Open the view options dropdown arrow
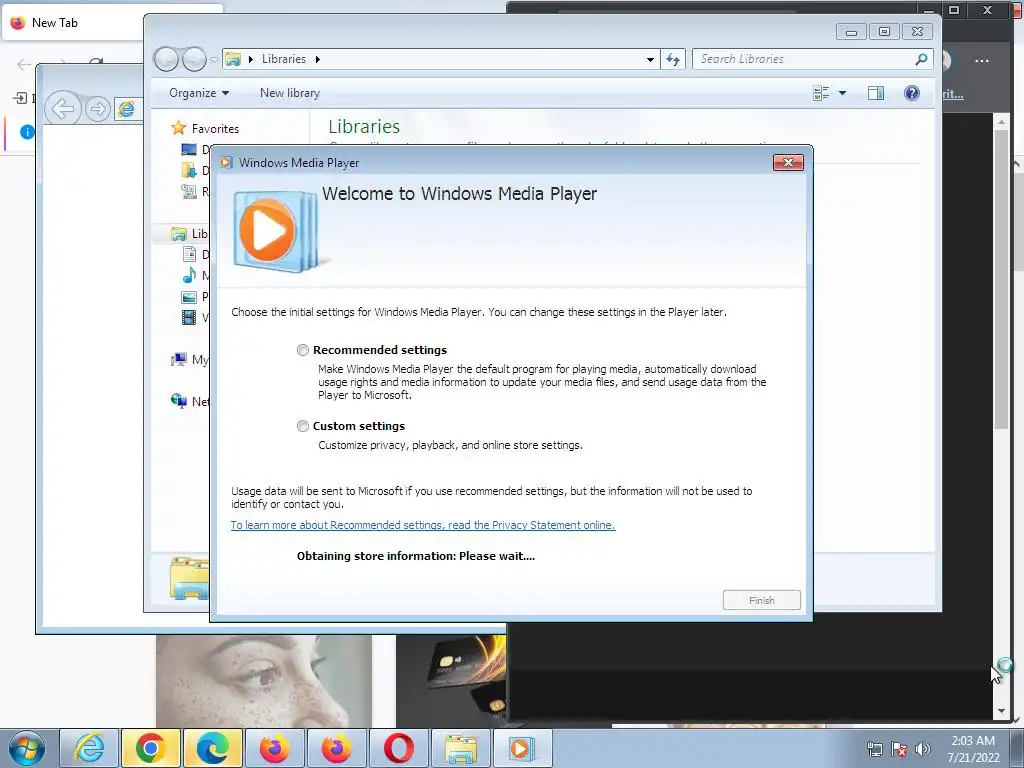Screen dimensions: 1024x768 [x=842, y=93]
